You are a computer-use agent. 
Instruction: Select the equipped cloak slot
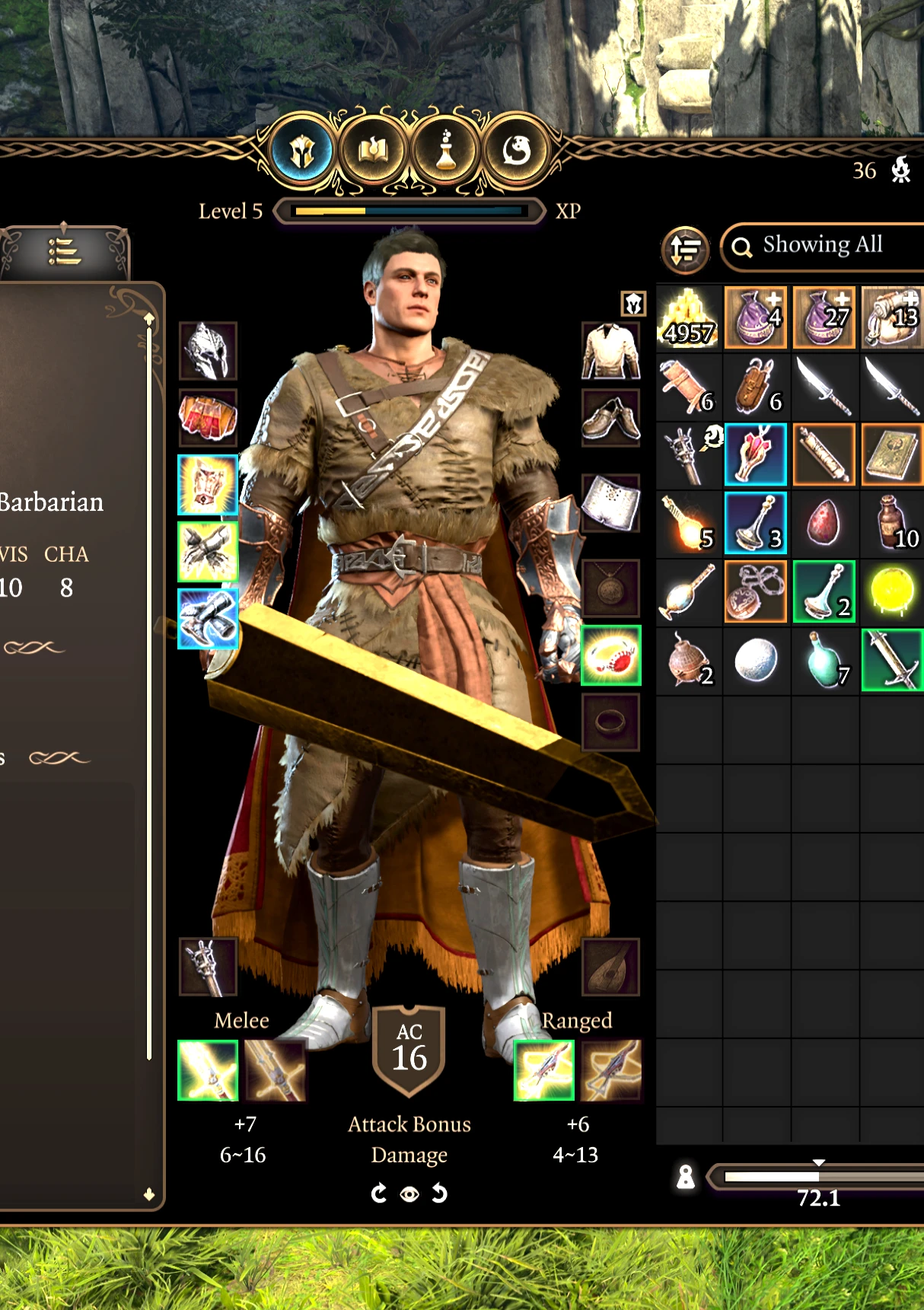pyautogui.click(x=208, y=418)
